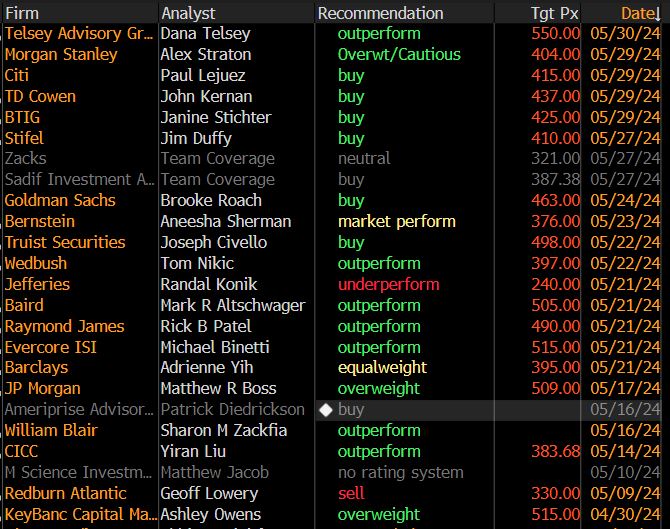Select Ameriprise Advisor... firm entry
The height and width of the screenshot is (529, 670).
coord(79,409)
